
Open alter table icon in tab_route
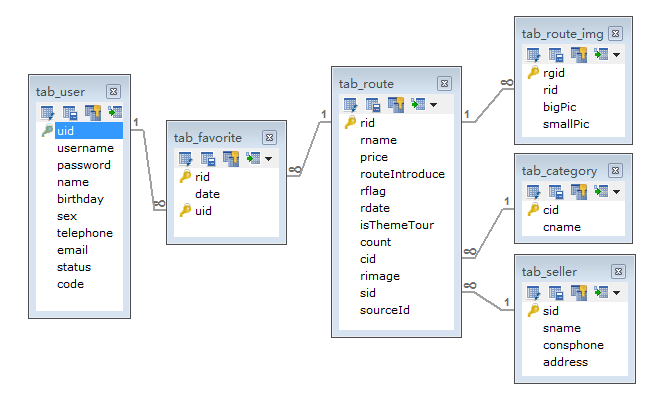[350, 105]
